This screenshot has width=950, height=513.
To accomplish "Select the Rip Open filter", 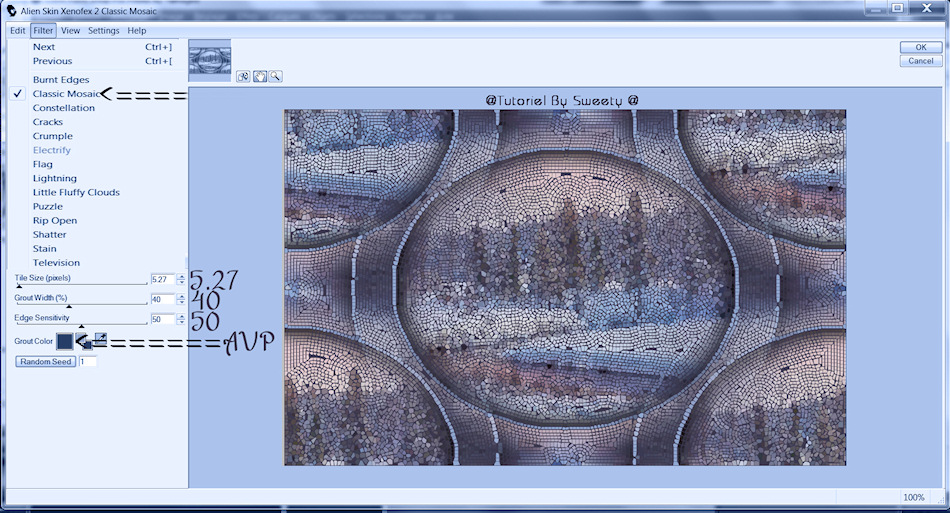I will [97, 220].
